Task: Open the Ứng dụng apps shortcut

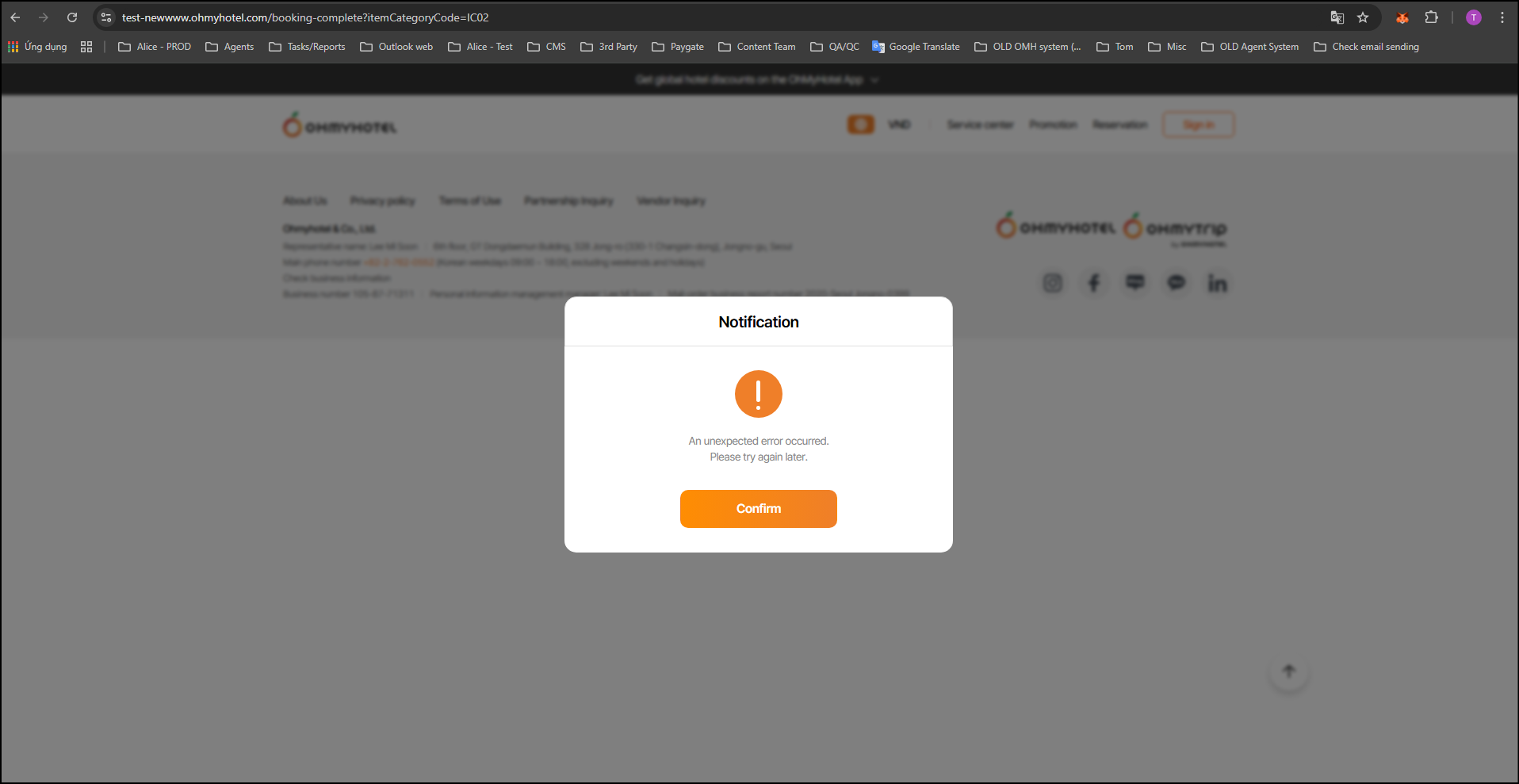Action: (x=37, y=47)
